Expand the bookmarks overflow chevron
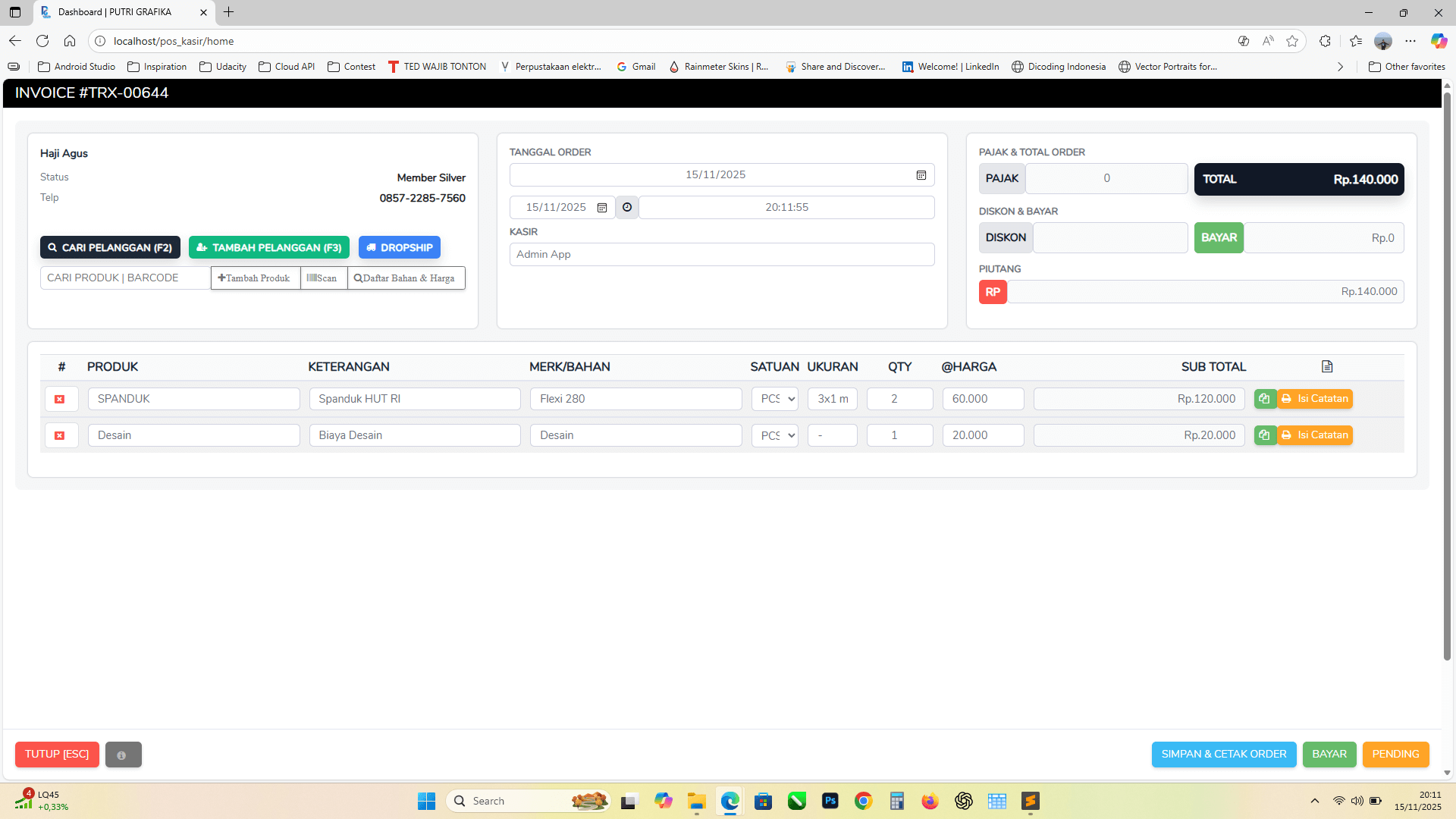This screenshot has height=819, width=1456. [x=1340, y=67]
